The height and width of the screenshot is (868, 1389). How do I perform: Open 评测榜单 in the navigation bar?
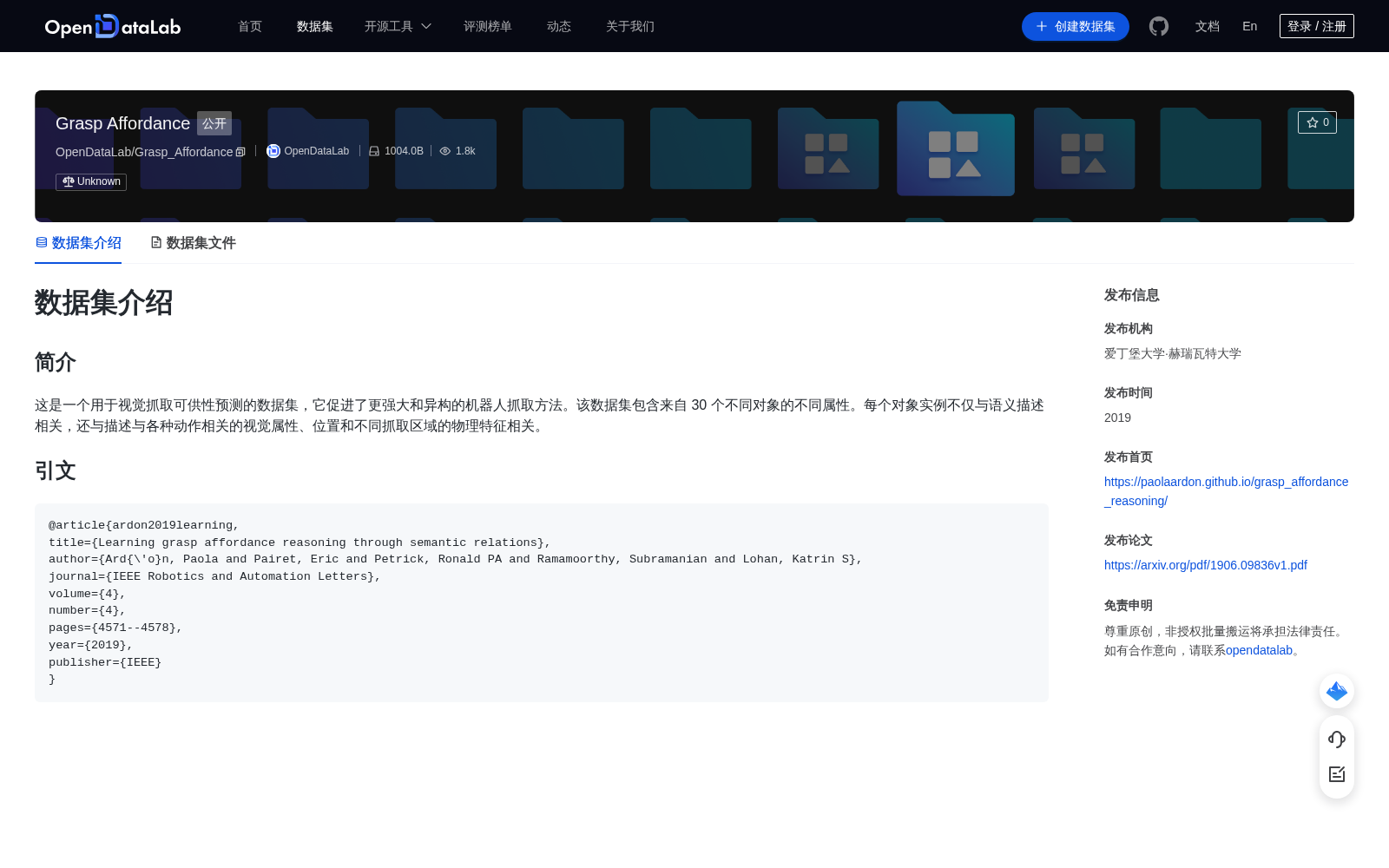pyautogui.click(x=488, y=26)
